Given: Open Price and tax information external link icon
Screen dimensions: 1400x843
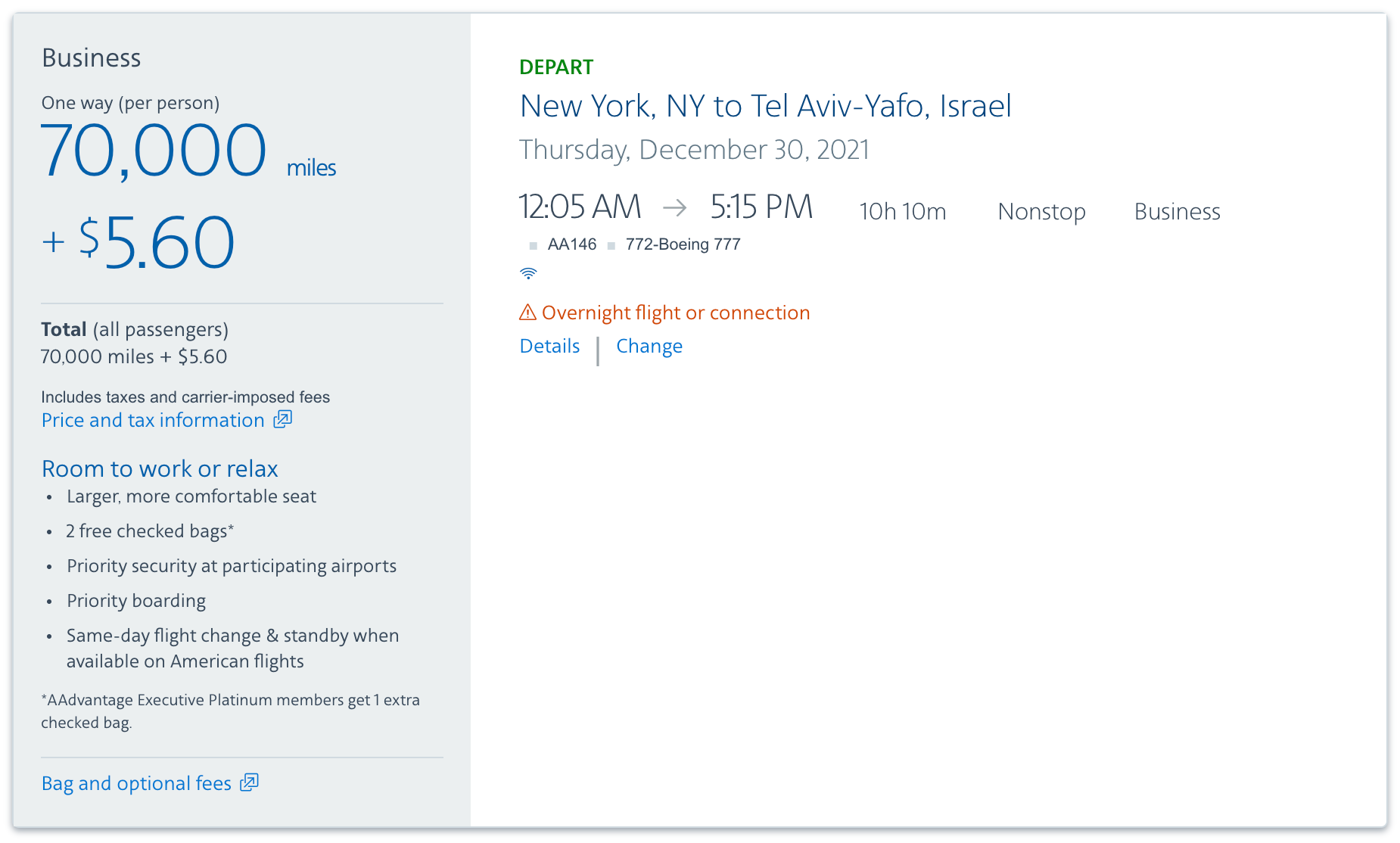Looking at the screenshot, I should pyautogui.click(x=282, y=419).
